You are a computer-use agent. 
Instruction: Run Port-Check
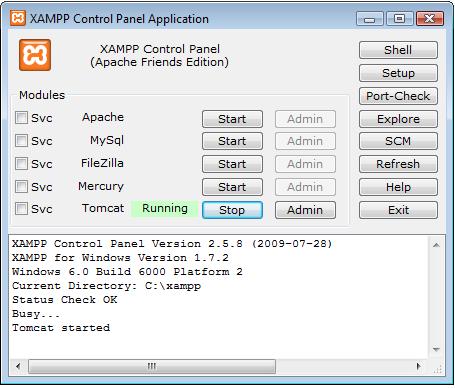[398, 96]
